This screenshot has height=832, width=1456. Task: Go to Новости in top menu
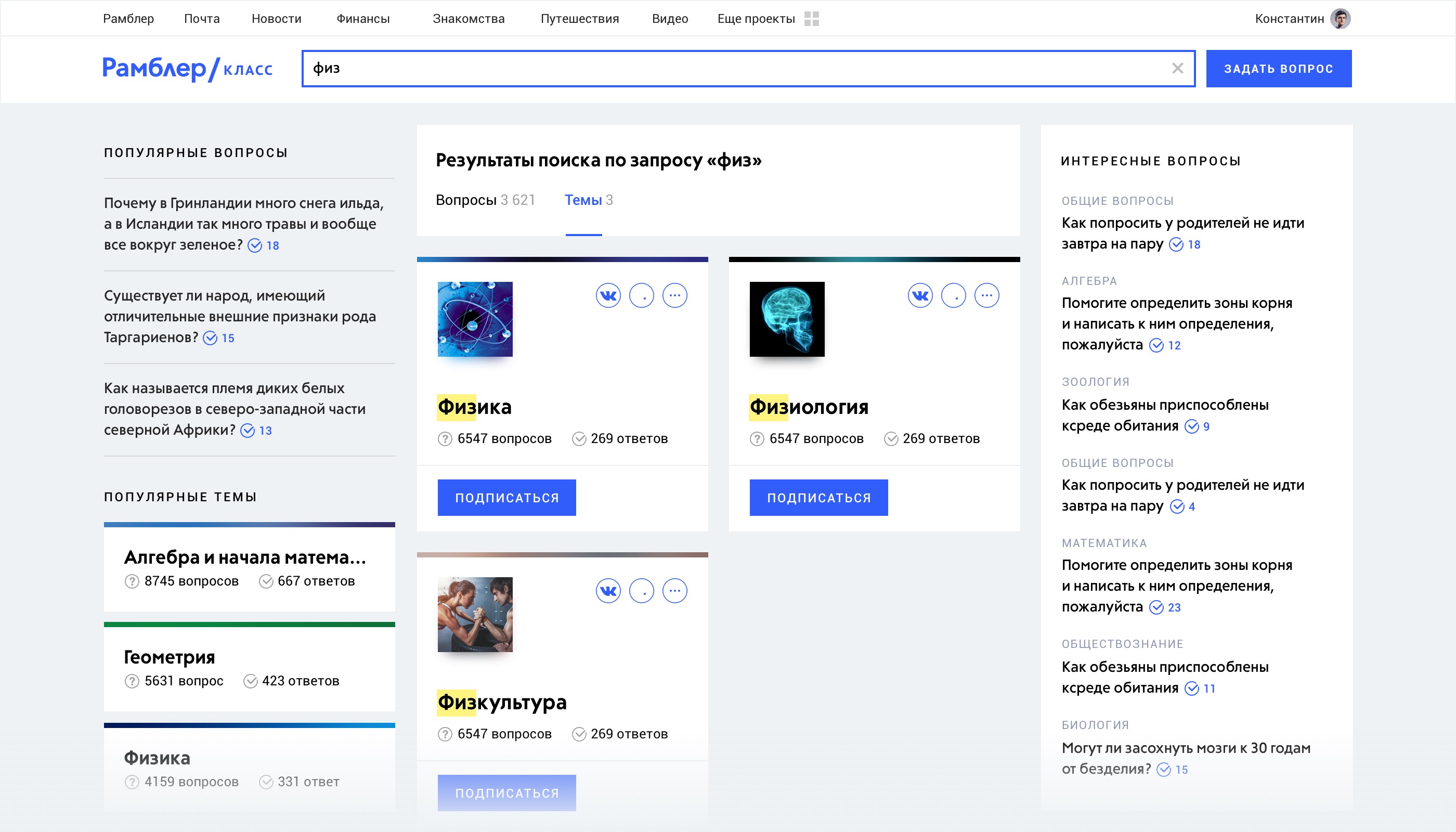coord(276,19)
